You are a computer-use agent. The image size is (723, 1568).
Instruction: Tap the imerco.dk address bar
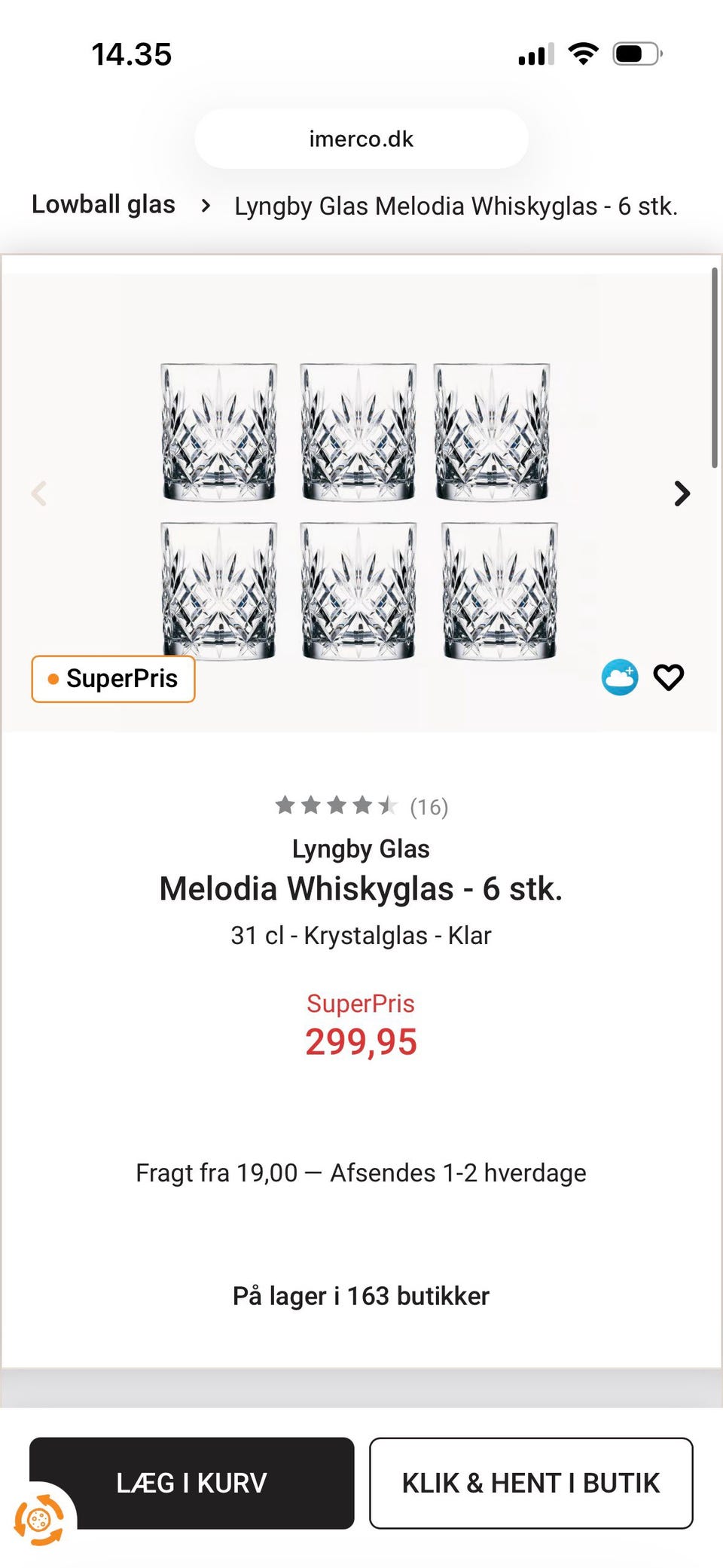click(x=361, y=139)
